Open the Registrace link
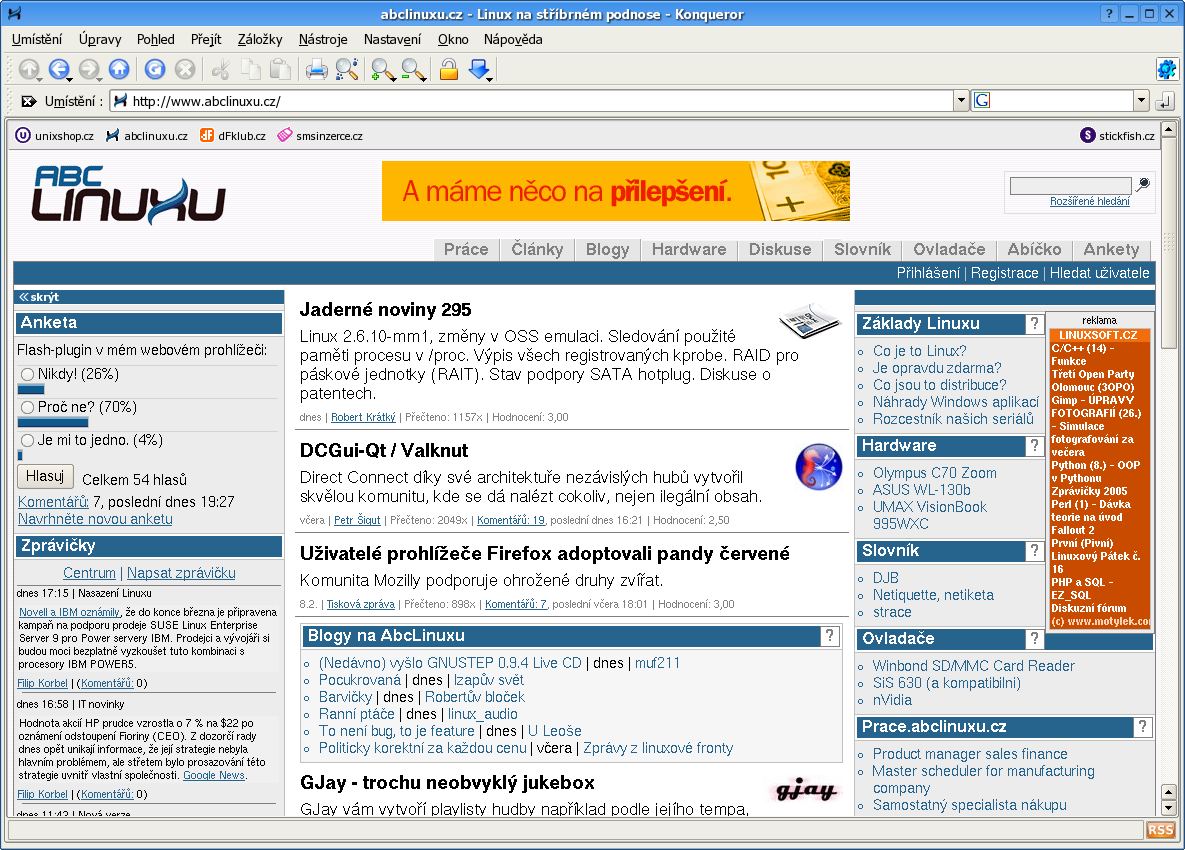Image resolution: width=1185 pixels, height=850 pixels. pos(1004,273)
